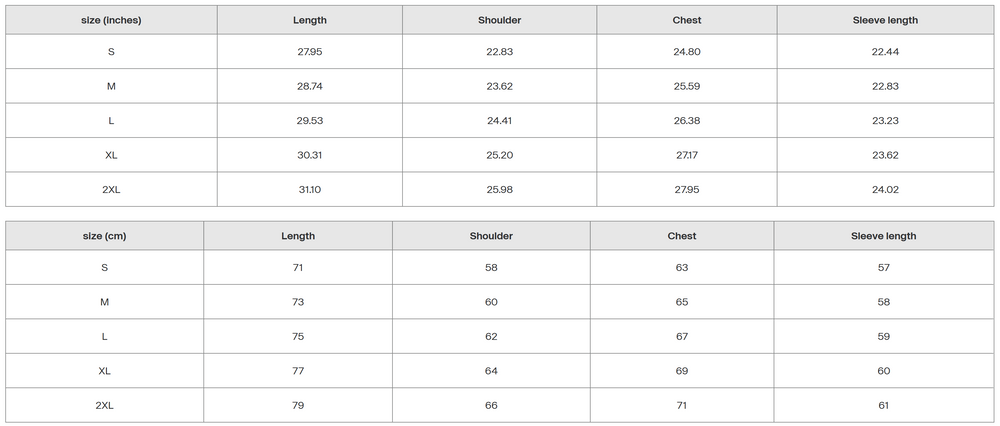Viewport: 1000px width, 426px height.
Task: Select sleeve length value 59 in cm table
Action: [883, 337]
